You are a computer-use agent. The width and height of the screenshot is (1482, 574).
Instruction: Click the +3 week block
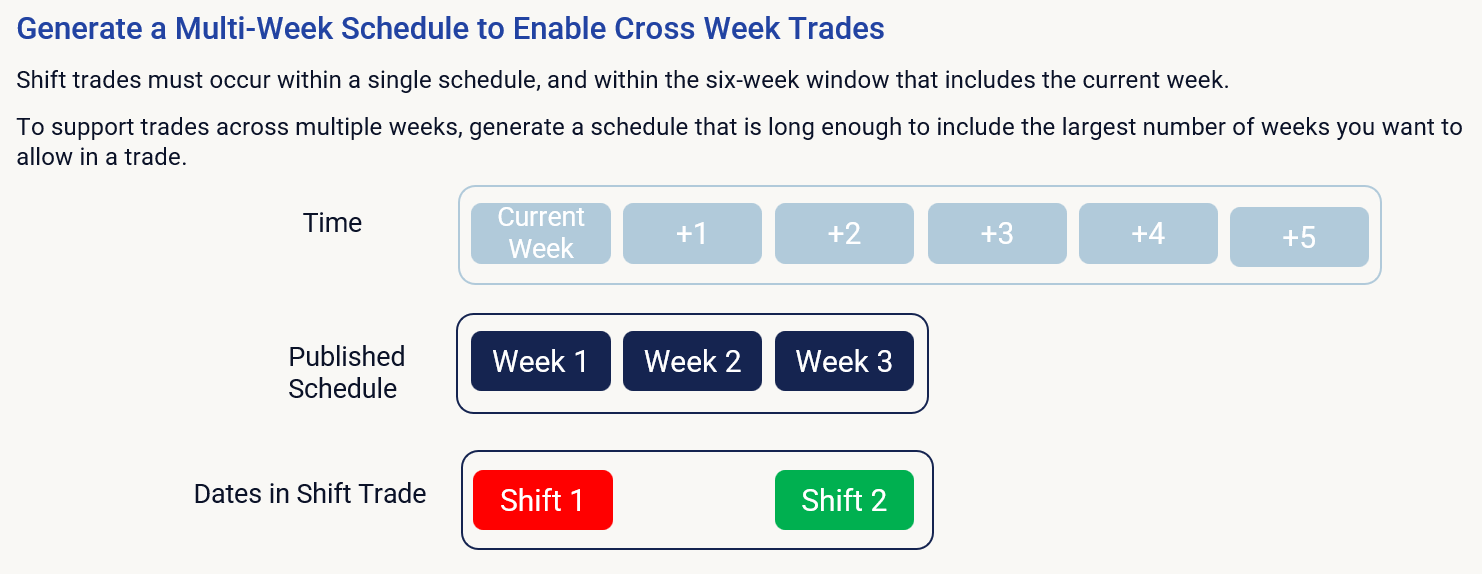997,234
